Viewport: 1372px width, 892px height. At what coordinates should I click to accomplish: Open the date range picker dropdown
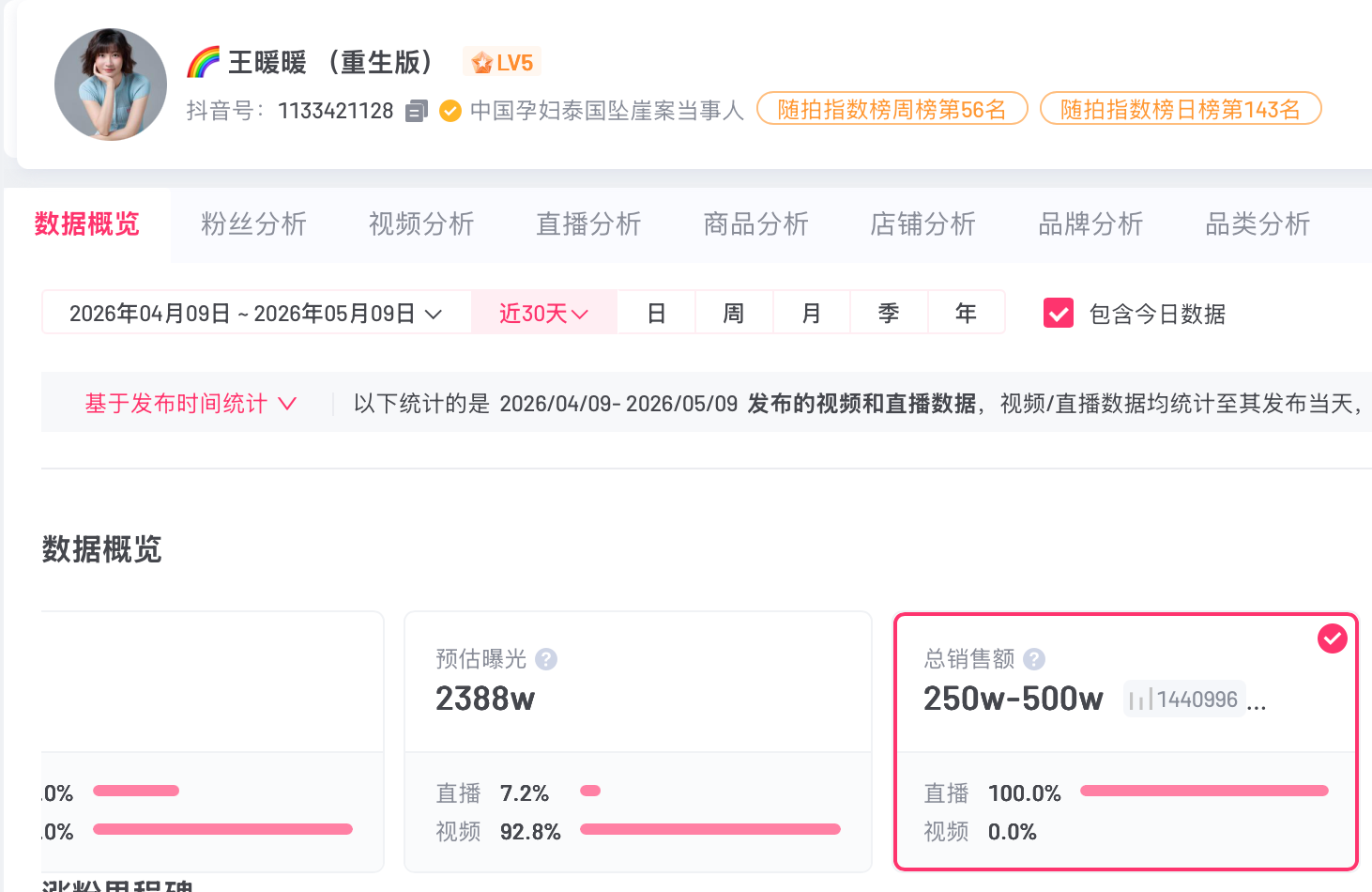pos(256,313)
